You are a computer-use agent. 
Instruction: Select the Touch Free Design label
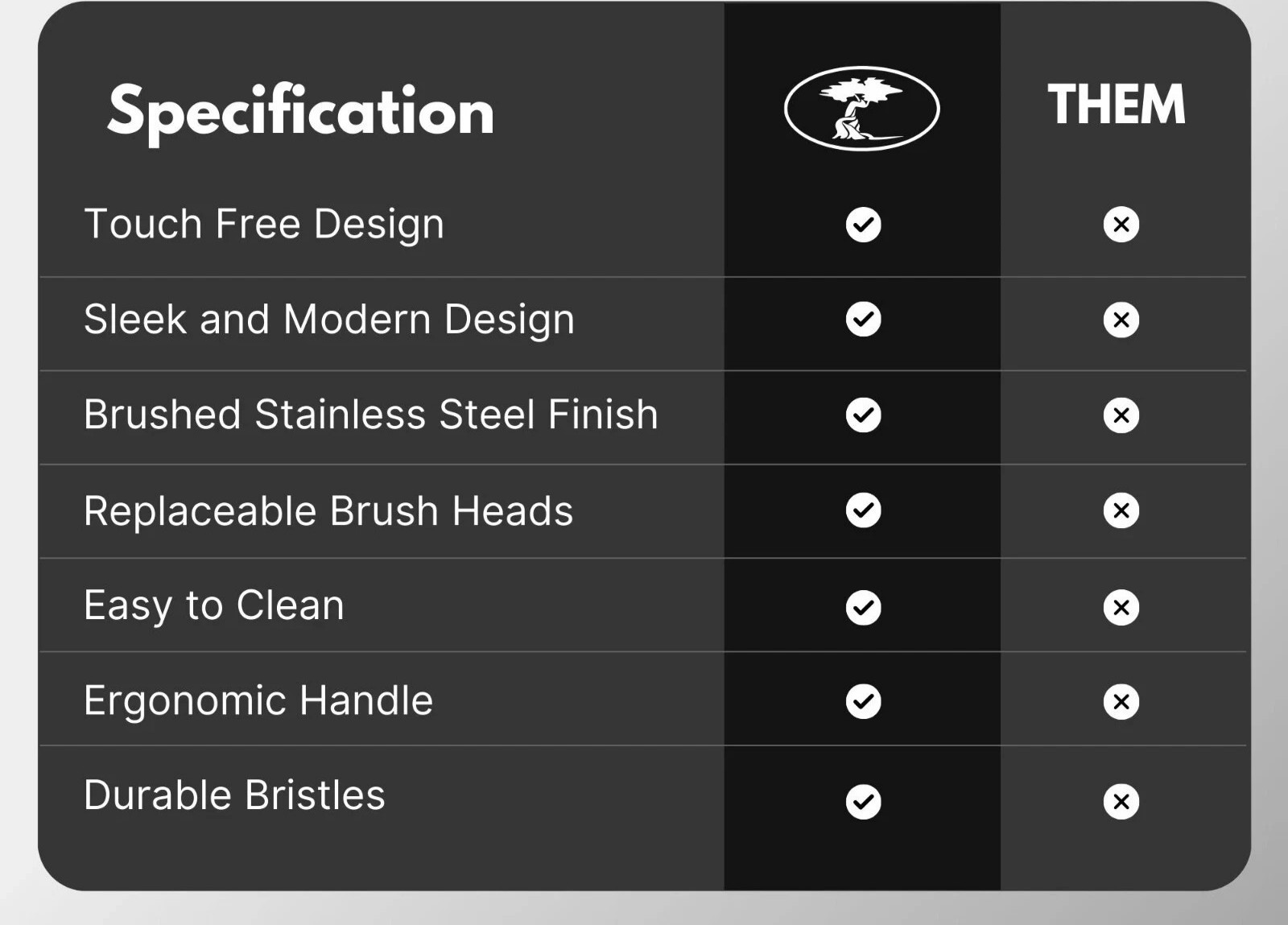pos(264,225)
